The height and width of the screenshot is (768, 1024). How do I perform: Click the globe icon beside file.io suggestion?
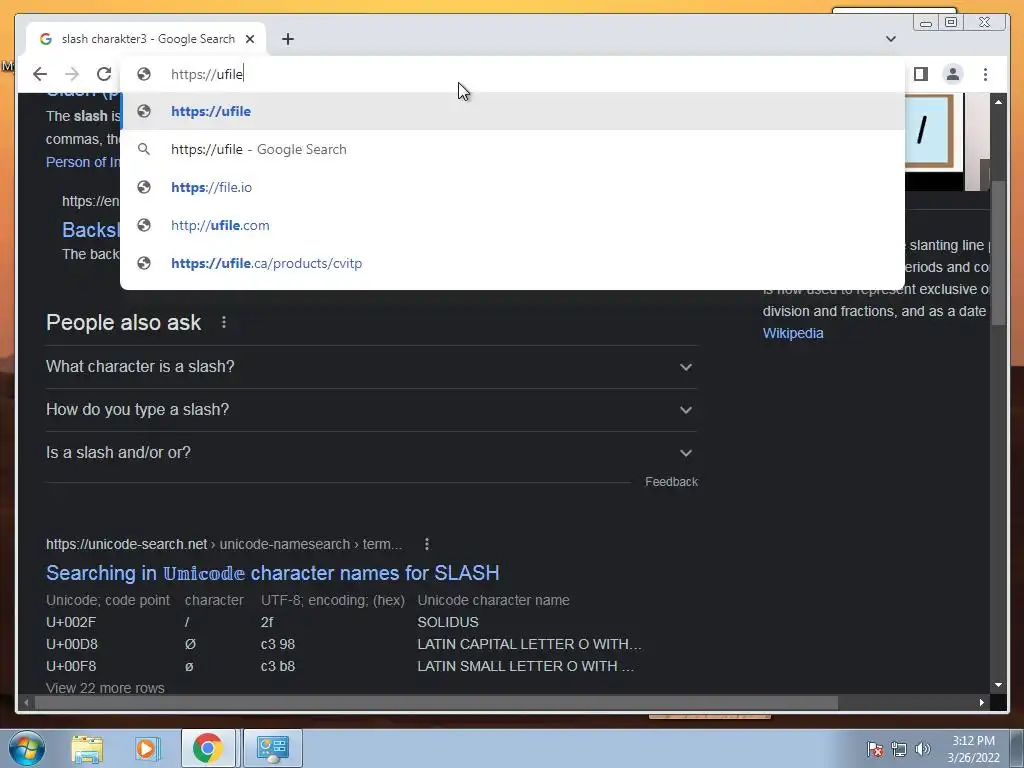144,187
